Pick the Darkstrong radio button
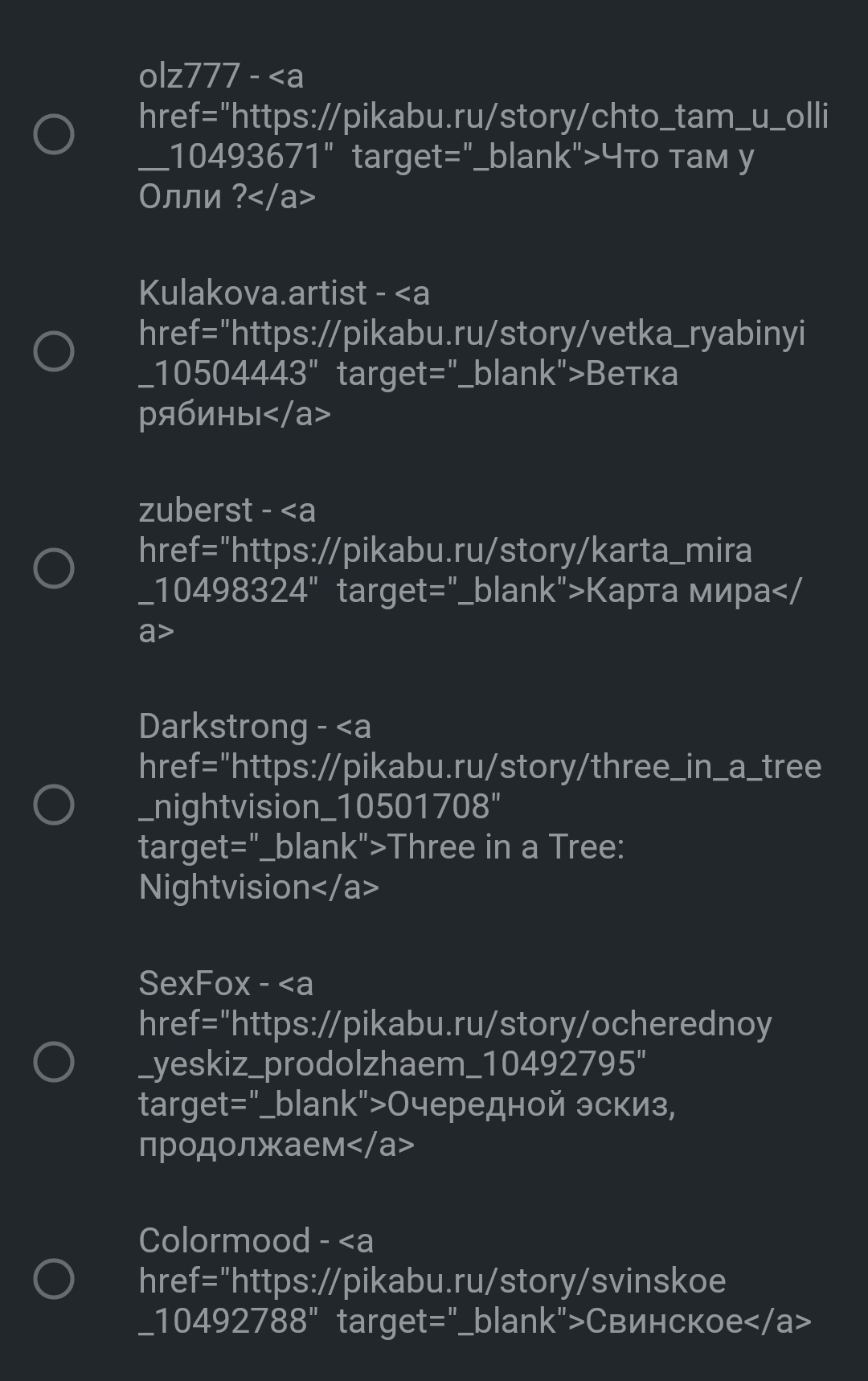The width and height of the screenshot is (868, 1381). point(54,805)
